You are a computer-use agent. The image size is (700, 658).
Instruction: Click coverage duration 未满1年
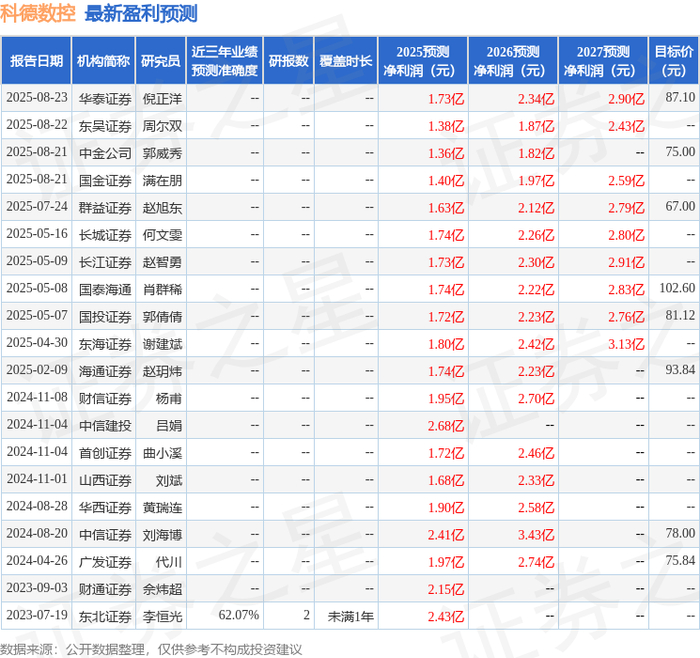(350, 617)
